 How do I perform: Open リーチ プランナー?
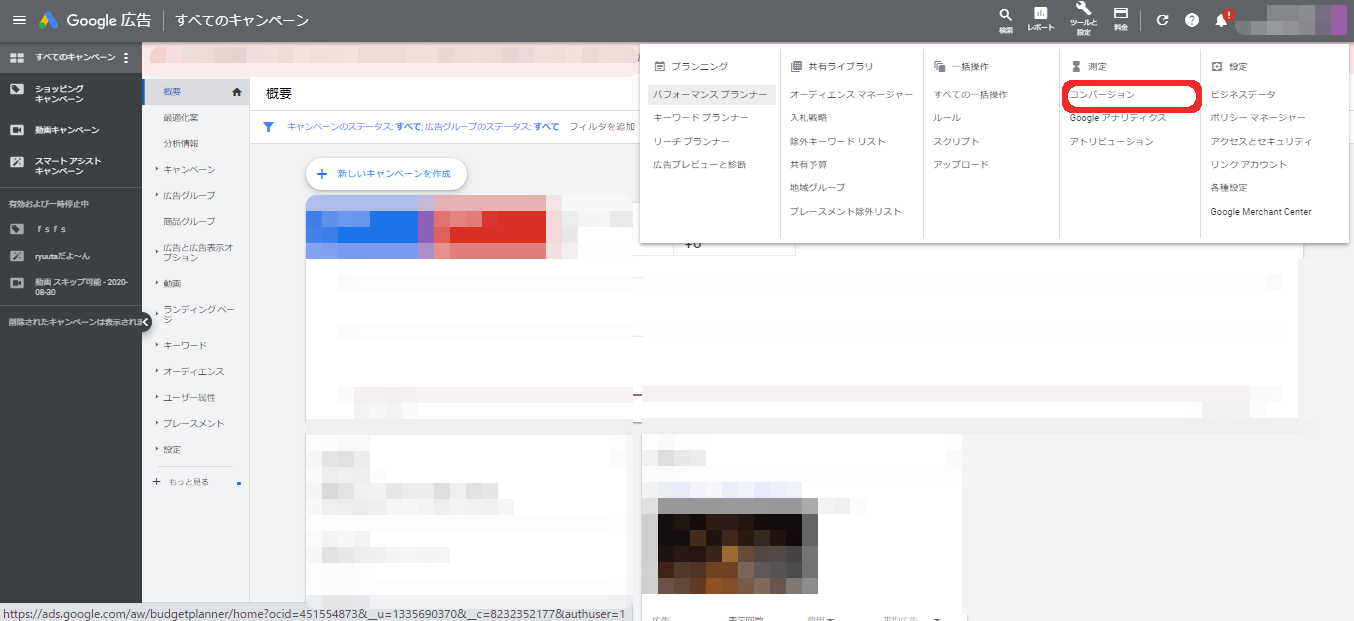(691, 142)
